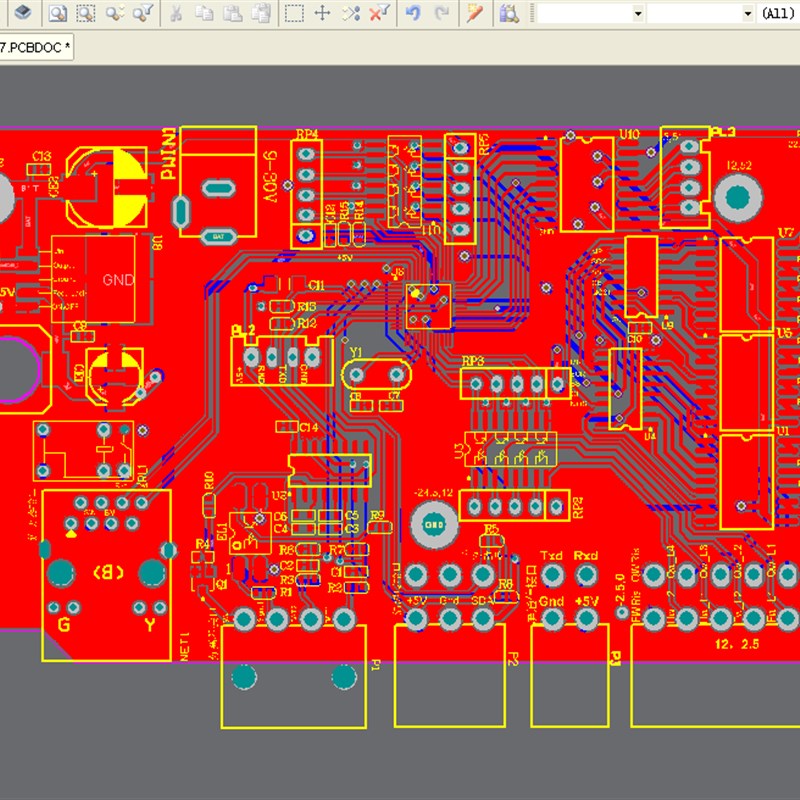The image size is (800, 800).
Task: Click the U1 designator label
Action: pos(783,432)
